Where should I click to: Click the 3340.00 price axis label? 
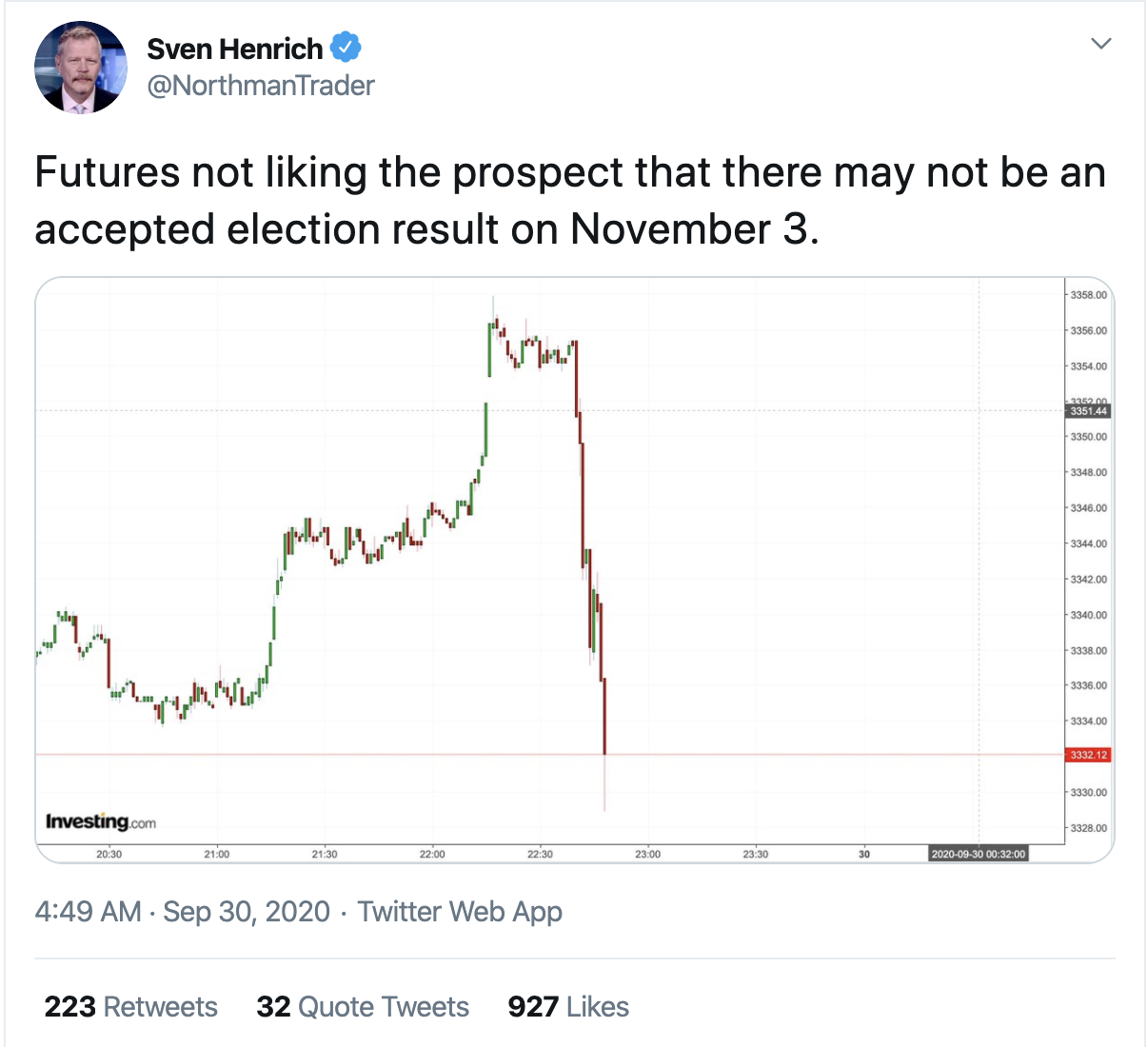[1088, 615]
